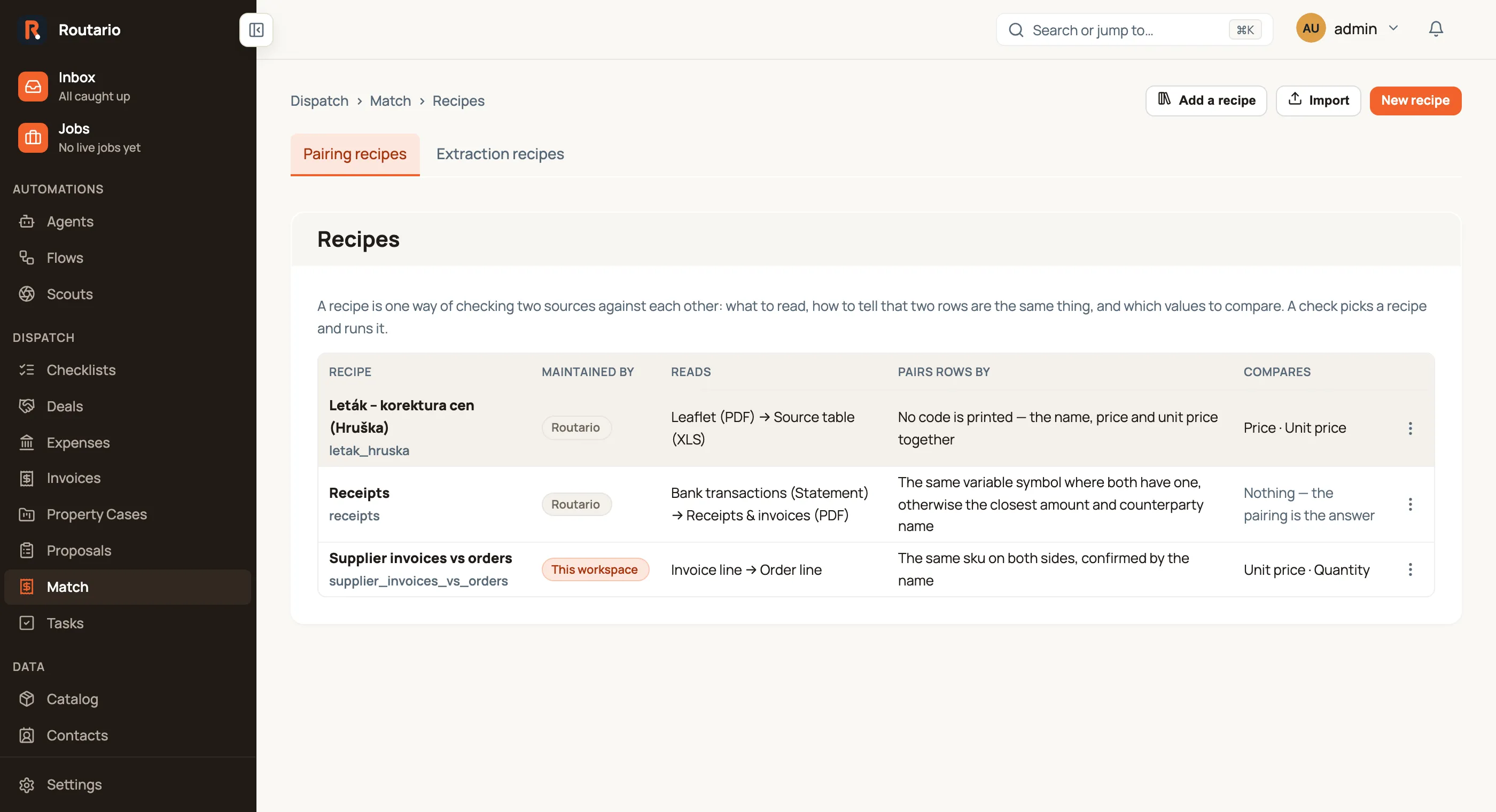Open the Leták – korektura cen (Hruška) recipe
The height and width of the screenshot is (812, 1496).
tap(401, 417)
